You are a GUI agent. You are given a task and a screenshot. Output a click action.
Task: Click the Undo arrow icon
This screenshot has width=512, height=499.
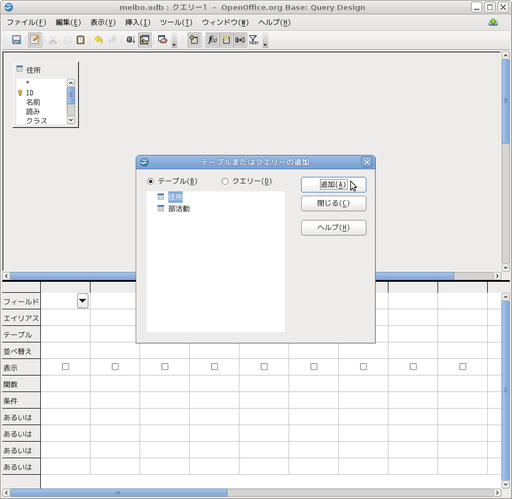[98, 40]
